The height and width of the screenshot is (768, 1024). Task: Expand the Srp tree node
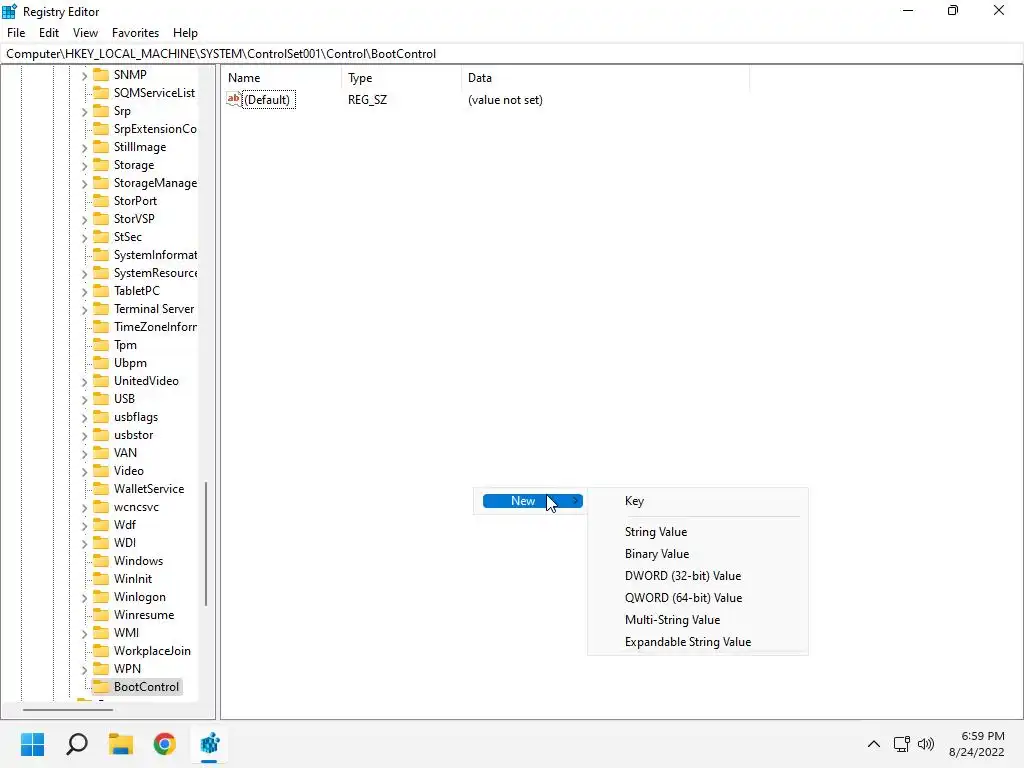tap(84, 112)
